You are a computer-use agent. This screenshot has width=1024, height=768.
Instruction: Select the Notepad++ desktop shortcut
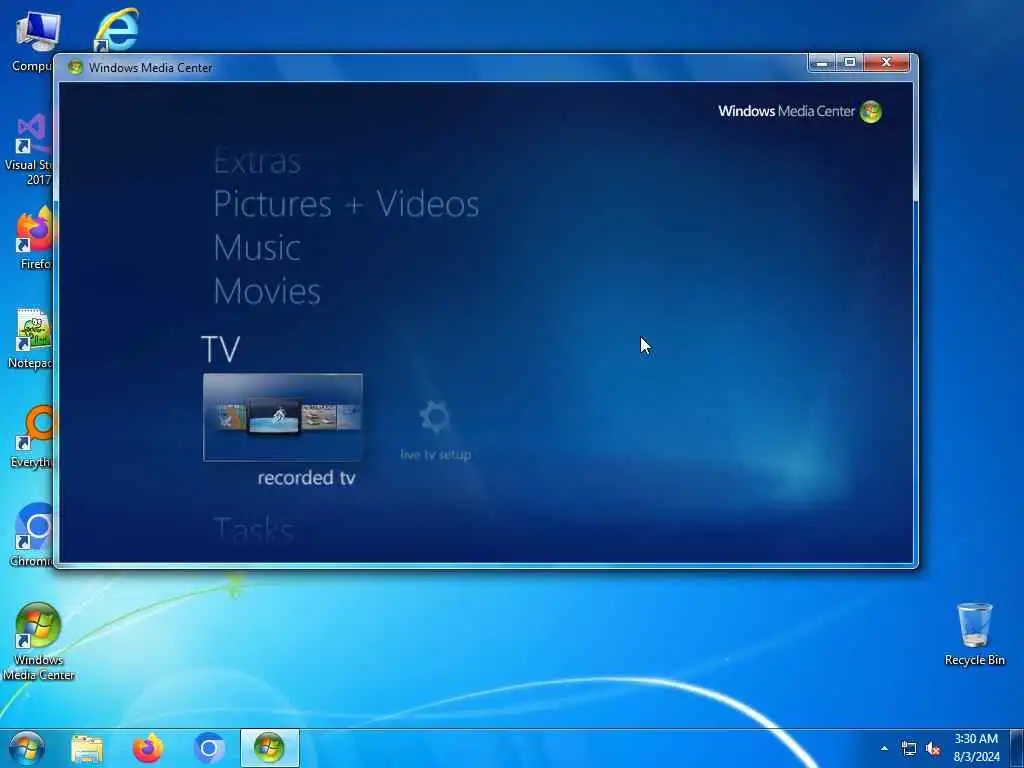pos(31,338)
